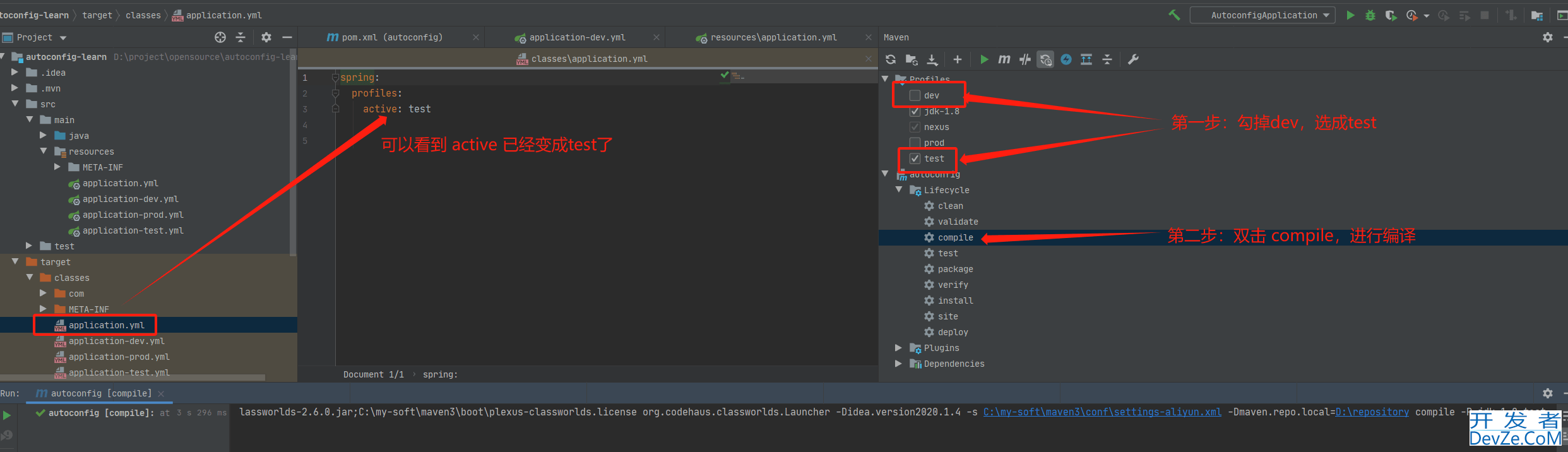Uncheck the test Maven profile checkbox
Image resolution: width=1568 pixels, height=452 pixels.
click(x=915, y=158)
